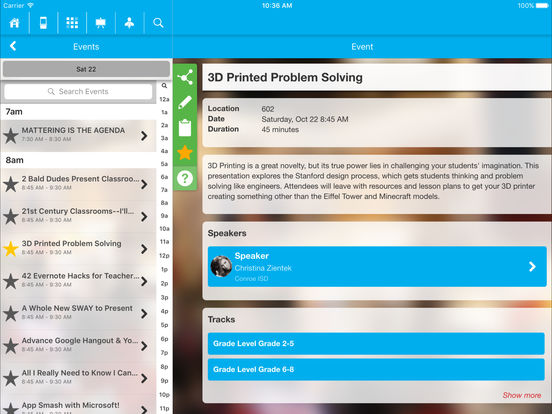Select the Grade Level Grade 2-5 track
552x414 pixels.
click(x=376, y=344)
